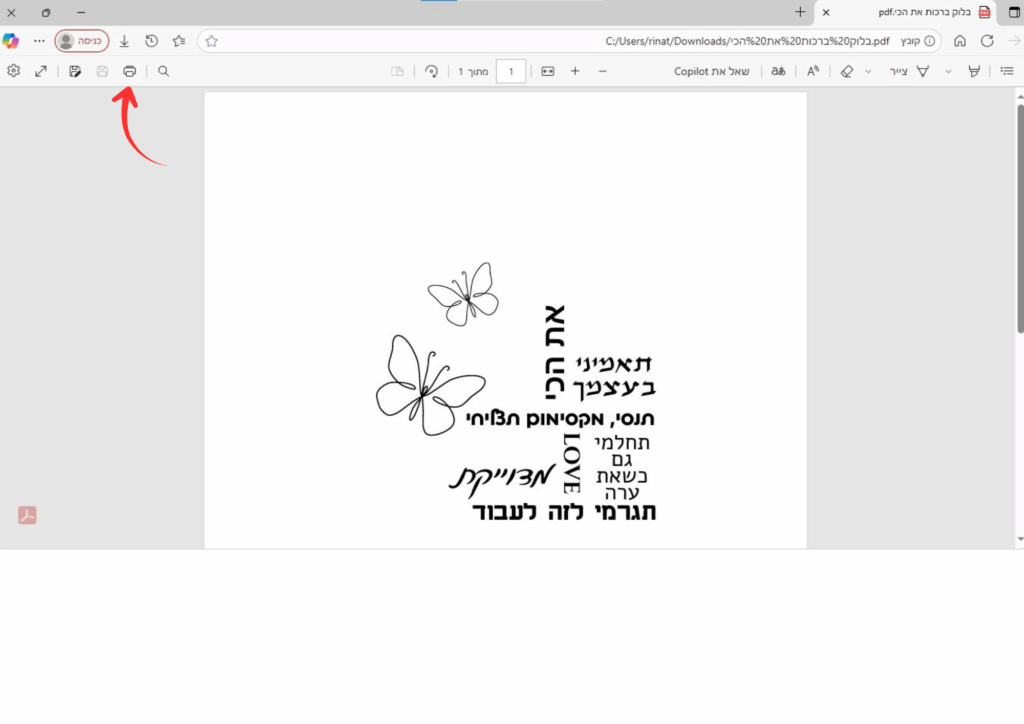
Task: Toggle the Draw (צייר) tool
Action: coord(912,71)
